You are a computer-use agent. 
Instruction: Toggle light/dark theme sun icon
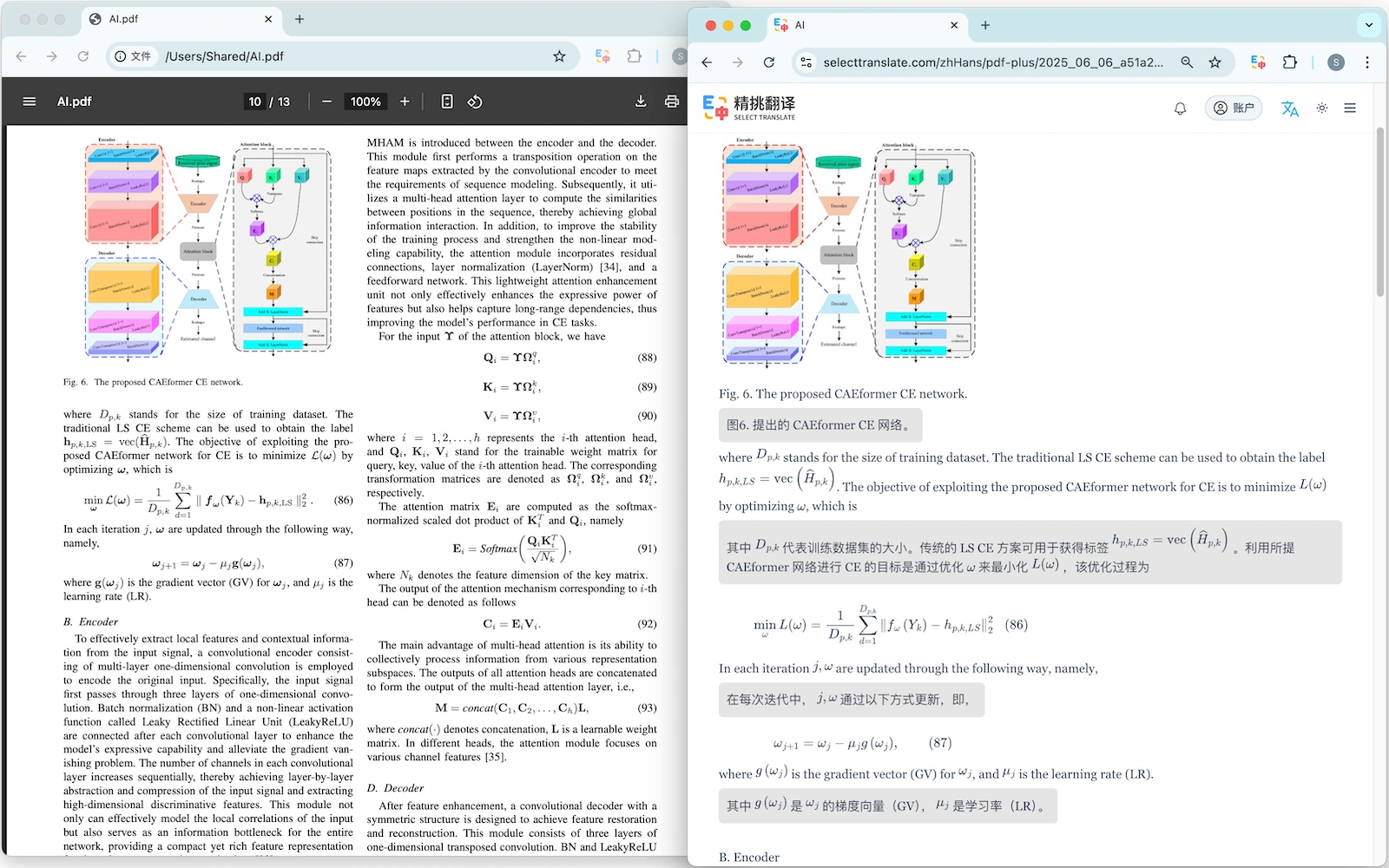(x=1322, y=108)
